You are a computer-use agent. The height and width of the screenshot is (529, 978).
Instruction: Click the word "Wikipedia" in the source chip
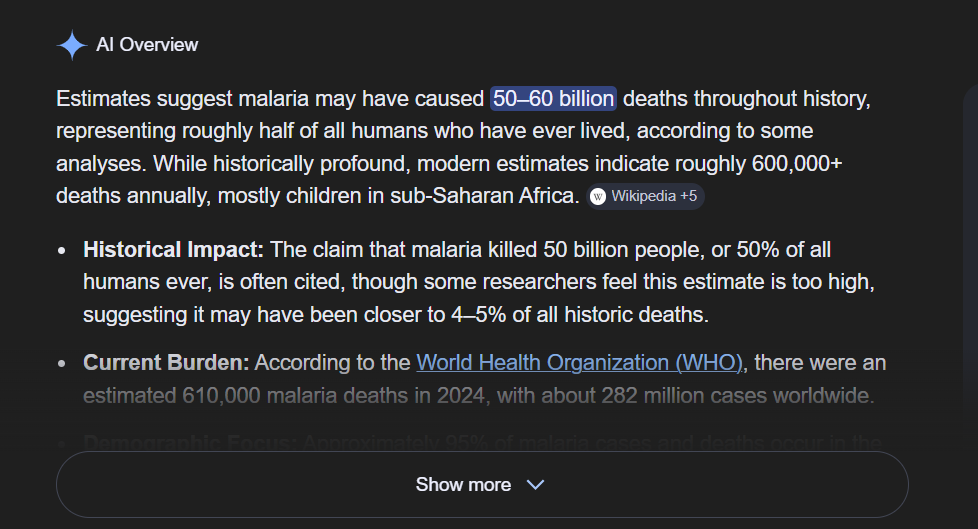(643, 197)
